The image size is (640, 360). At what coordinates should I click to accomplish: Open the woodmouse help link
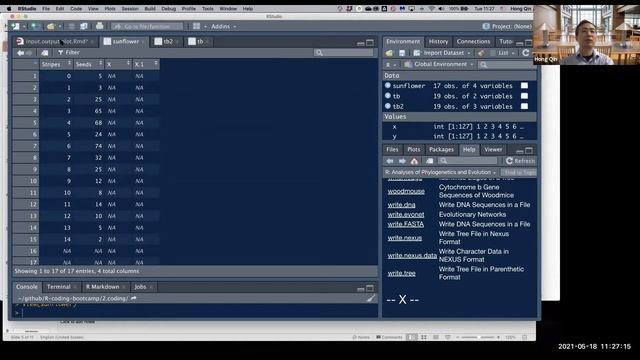point(406,191)
